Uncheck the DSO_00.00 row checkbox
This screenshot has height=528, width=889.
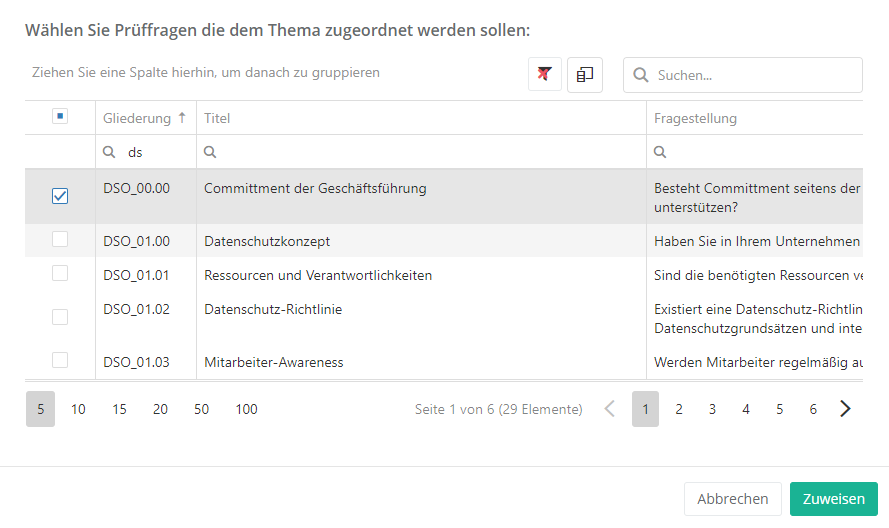(x=60, y=197)
